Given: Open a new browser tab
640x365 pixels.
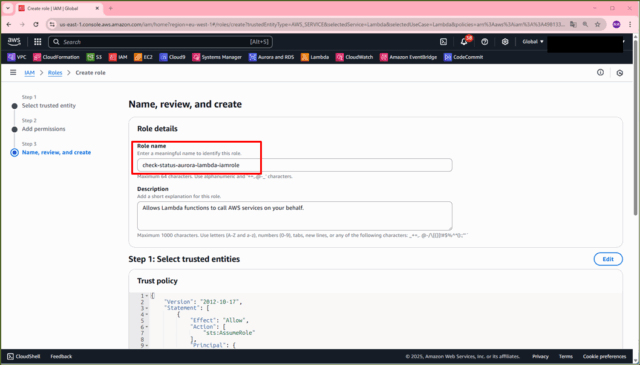Looking at the screenshot, I should (x=111, y=8).
